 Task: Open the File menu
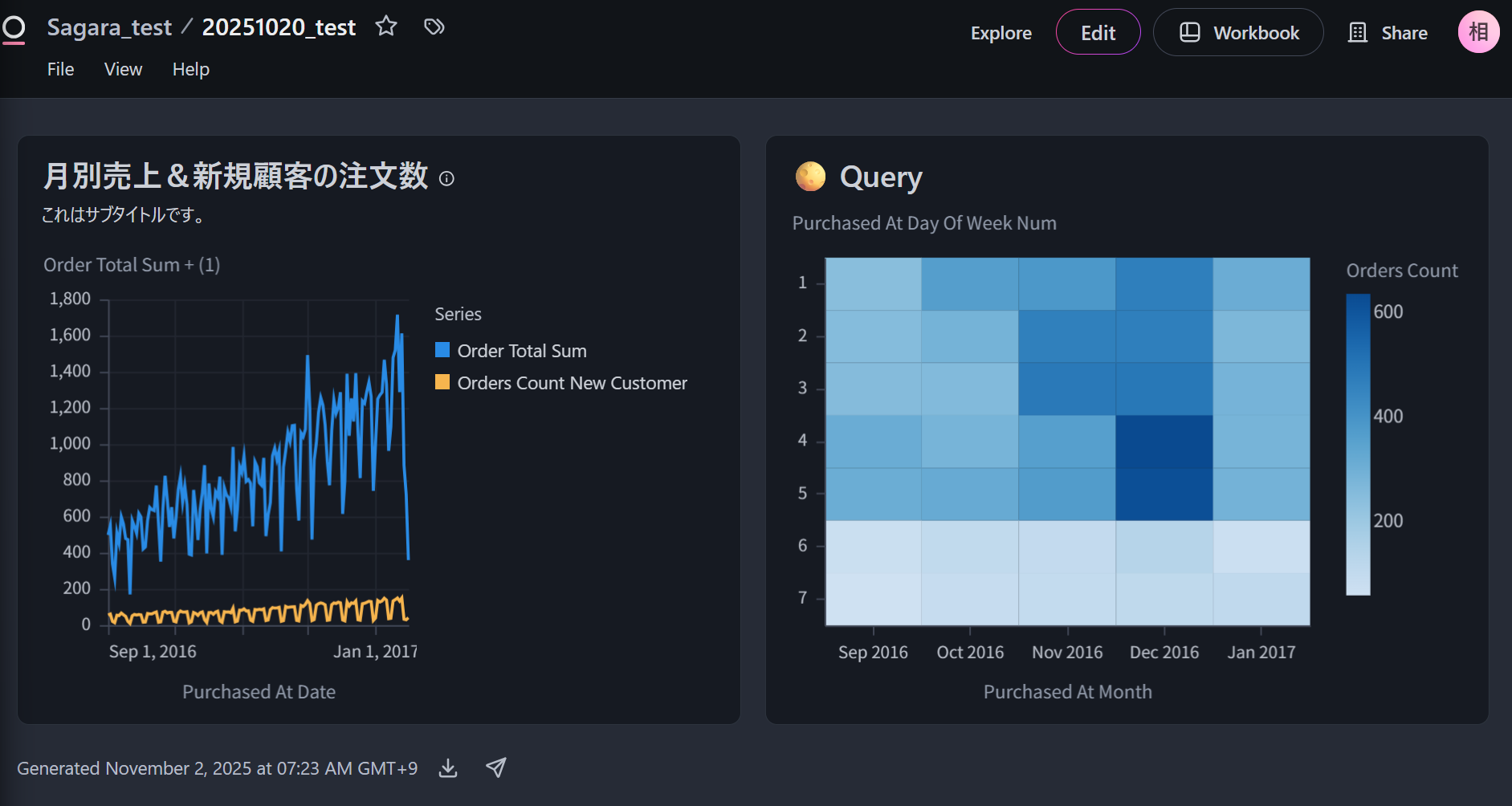click(x=60, y=69)
